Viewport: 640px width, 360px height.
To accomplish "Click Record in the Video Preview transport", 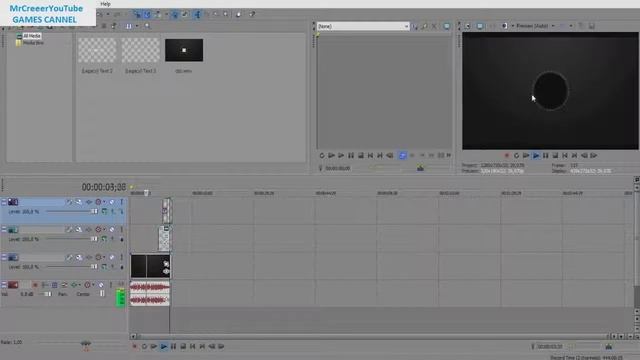I will pos(507,156).
